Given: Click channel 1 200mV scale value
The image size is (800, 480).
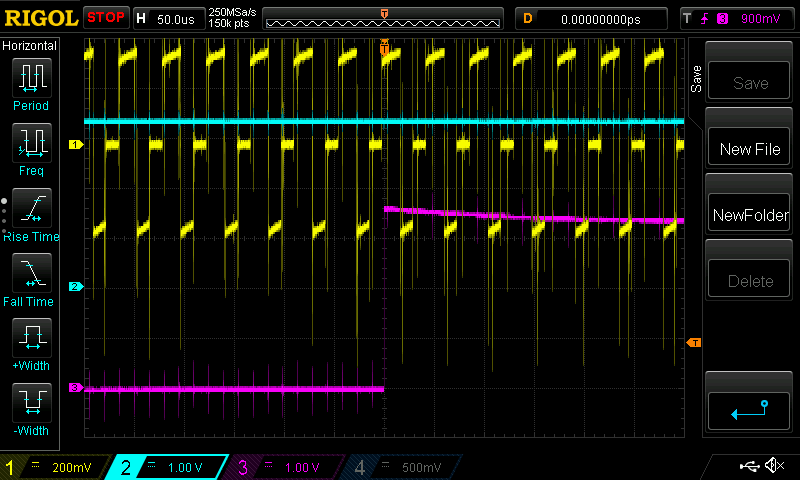Looking at the screenshot, I should pos(71,468).
